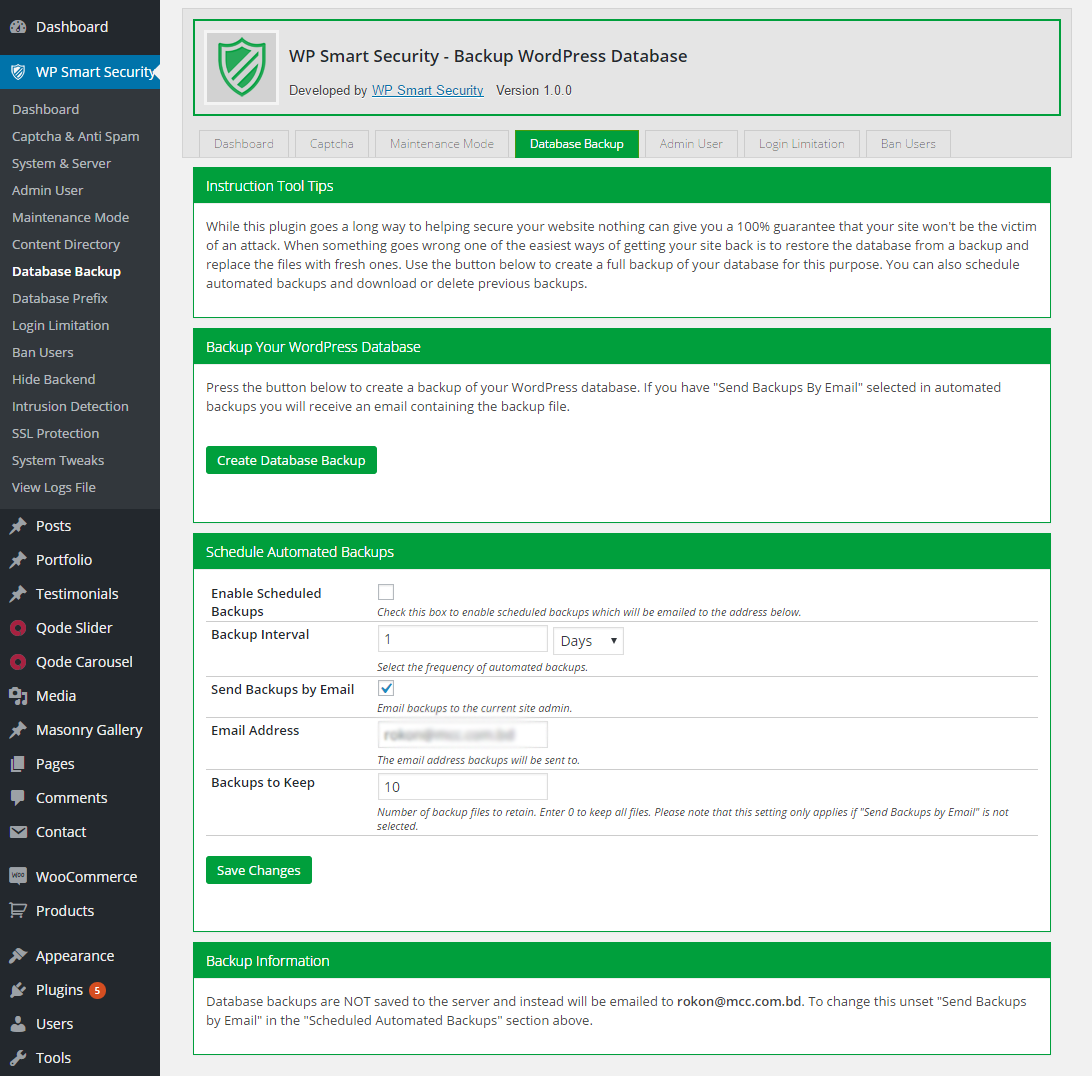Image resolution: width=1092 pixels, height=1076 pixels.
Task: Click the Comments speech bubble icon
Action: (x=18, y=798)
